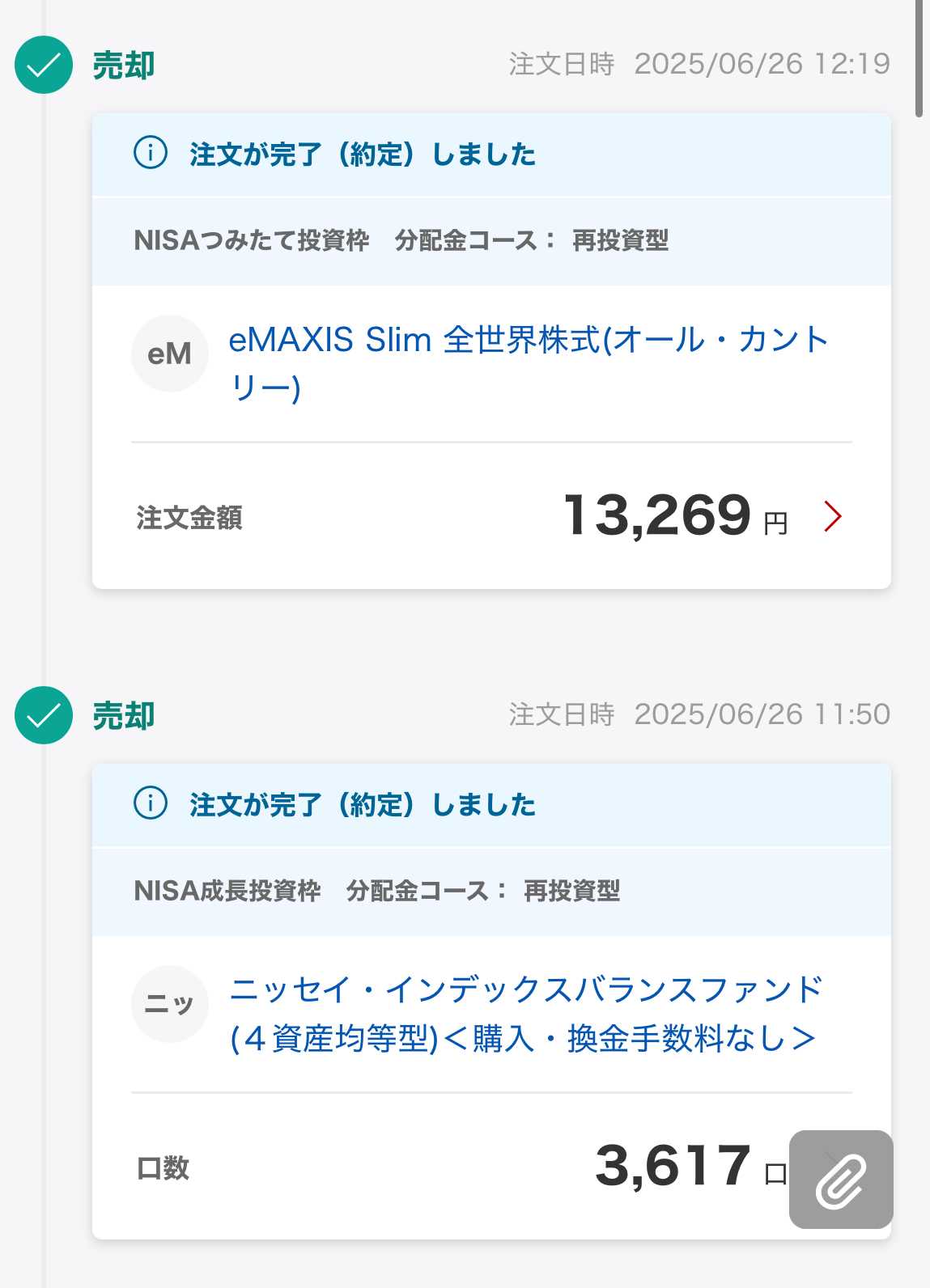Click the 注文金額 label
Viewport: 930px width, 1288px height.
pyautogui.click(x=189, y=518)
